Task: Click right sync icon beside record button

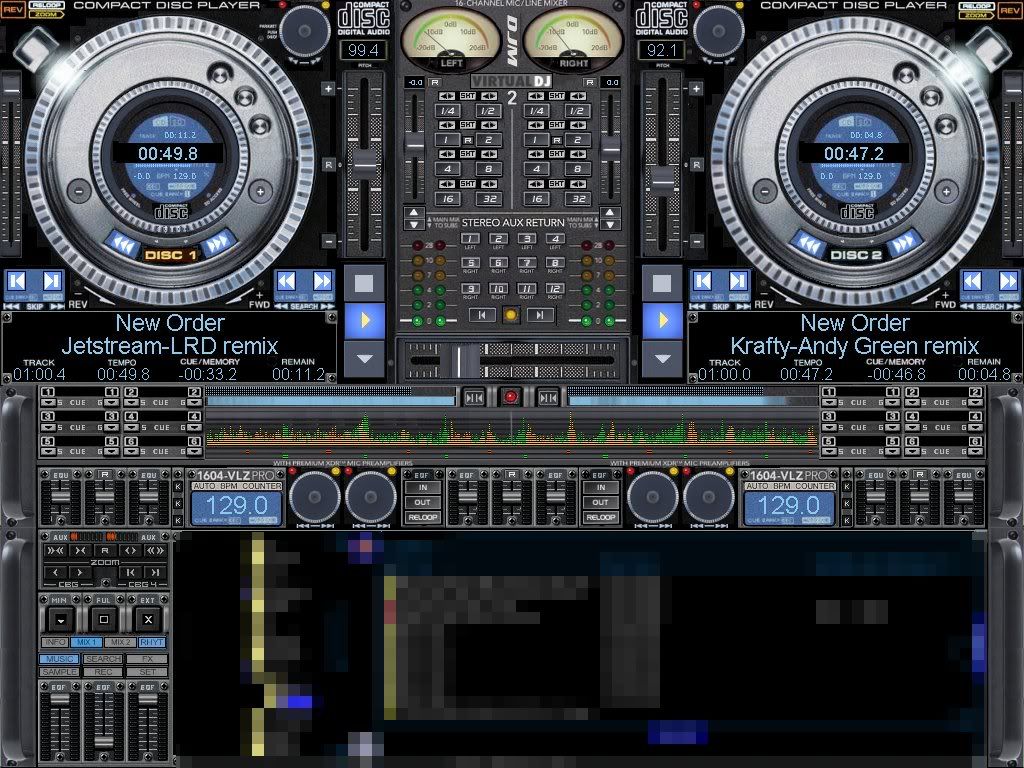Action: 548,396
